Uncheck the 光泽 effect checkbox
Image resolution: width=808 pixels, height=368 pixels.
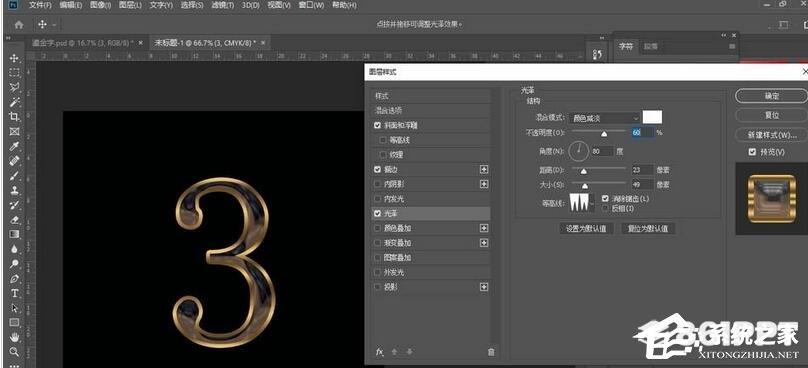point(378,213)
